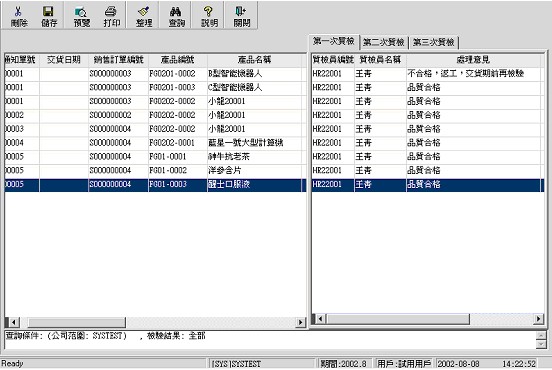Click the Ready status text
Viewport: 552px width, 370px height.
point(12,363)
